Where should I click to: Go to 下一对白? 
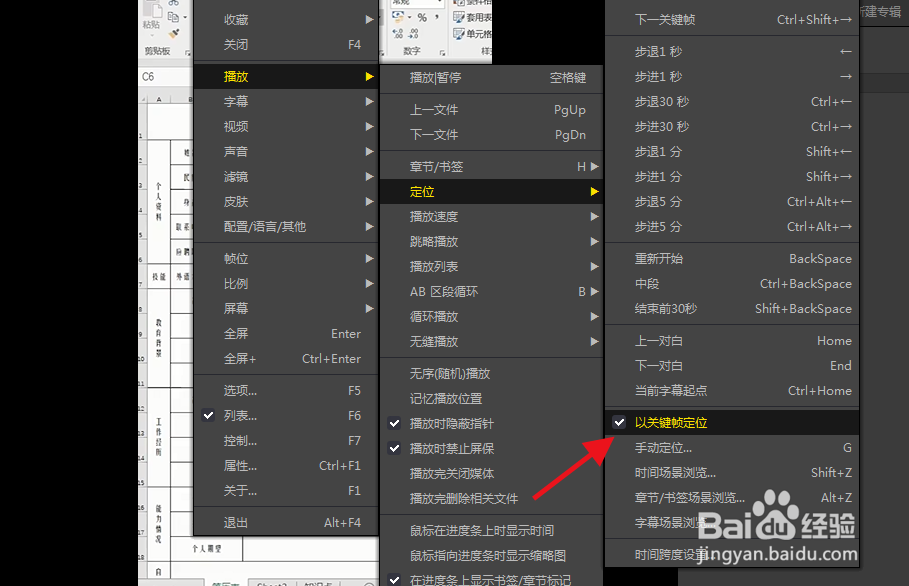[x=732, y=365]
